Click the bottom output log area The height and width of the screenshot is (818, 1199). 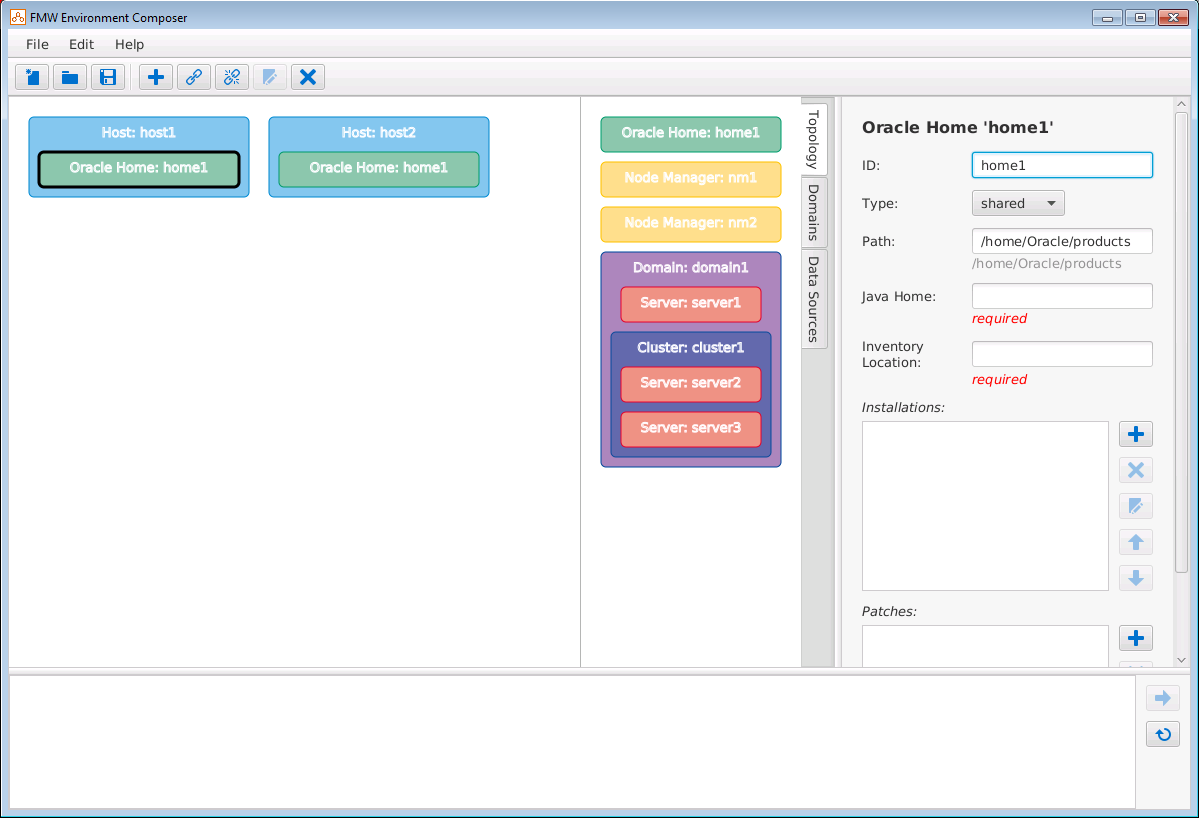coord(572,742)
